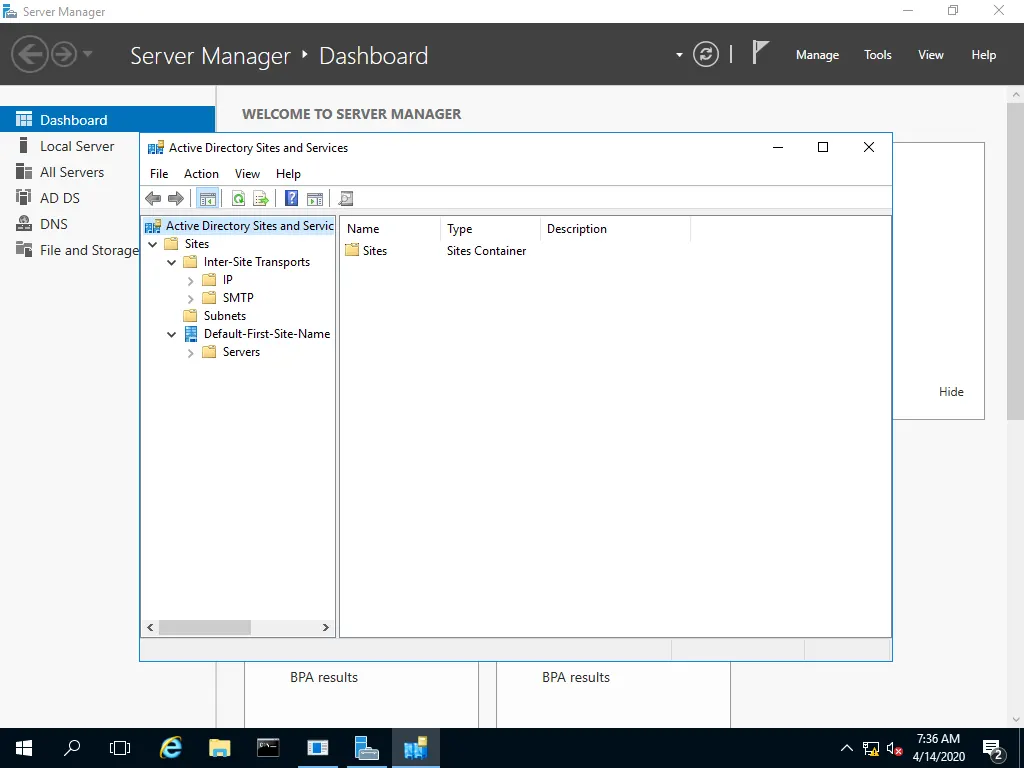Open the dropdown arrow beside Server Manager refresh

coord(679,55)
